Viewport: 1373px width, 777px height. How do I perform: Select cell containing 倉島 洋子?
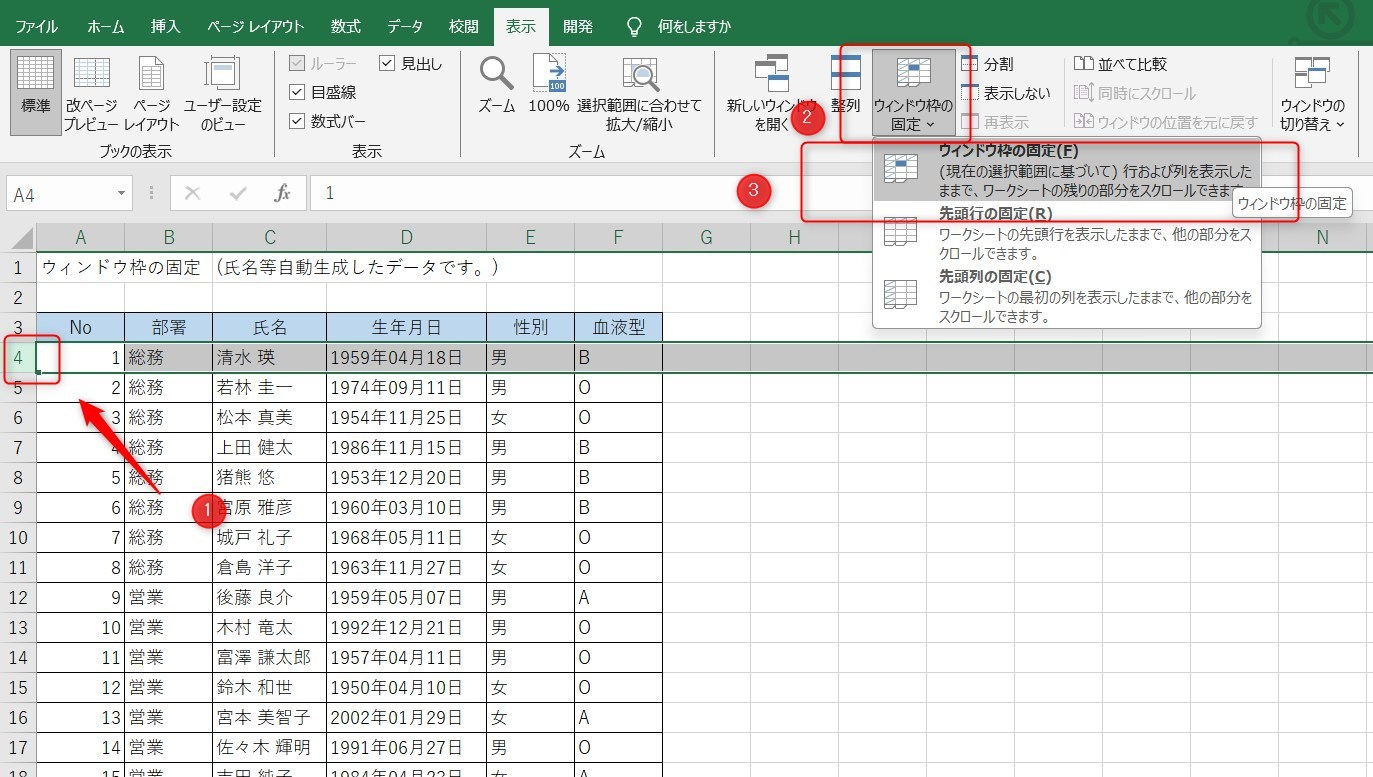coord(269,567)
